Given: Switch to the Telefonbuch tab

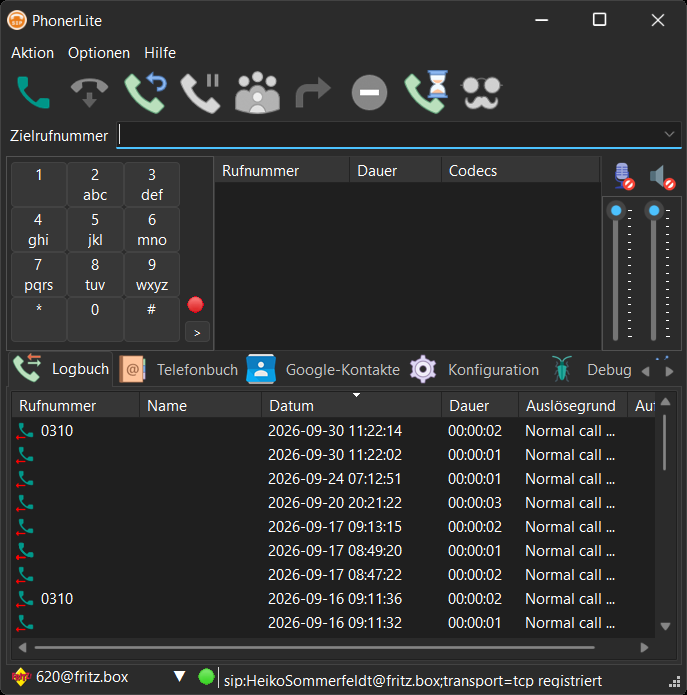Looking at the screenshot, I should point(179,369).
